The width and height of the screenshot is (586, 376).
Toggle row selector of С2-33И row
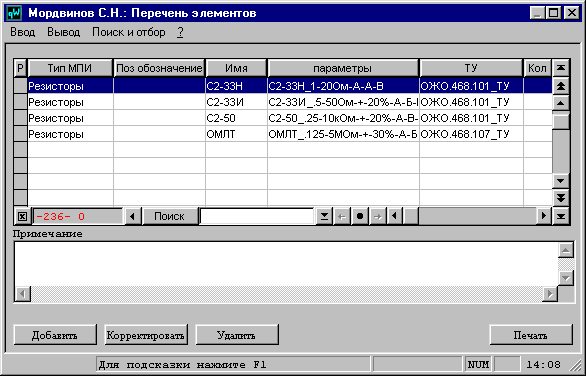pyautogui.click(x=21, y=102)
